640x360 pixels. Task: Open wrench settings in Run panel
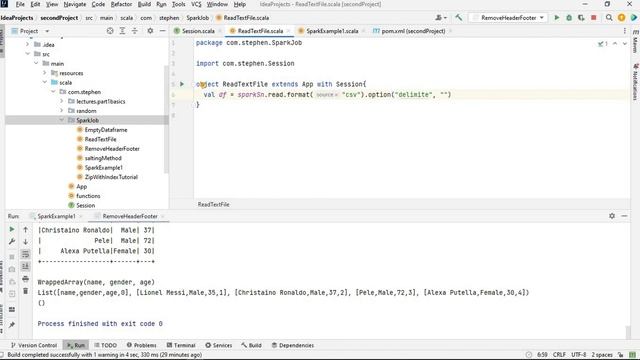click(x=12, y=241)
